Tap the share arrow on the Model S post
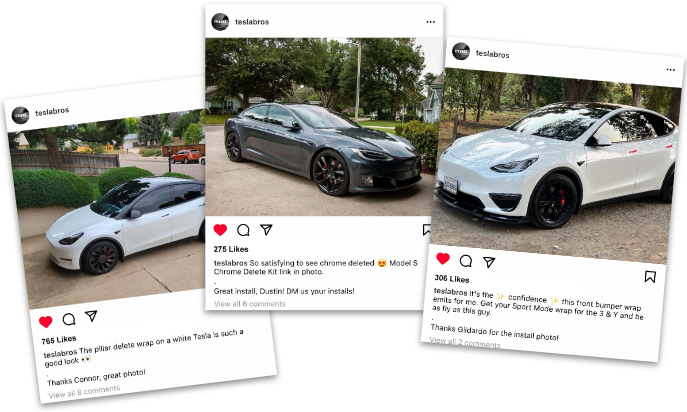 pos(266,229)
